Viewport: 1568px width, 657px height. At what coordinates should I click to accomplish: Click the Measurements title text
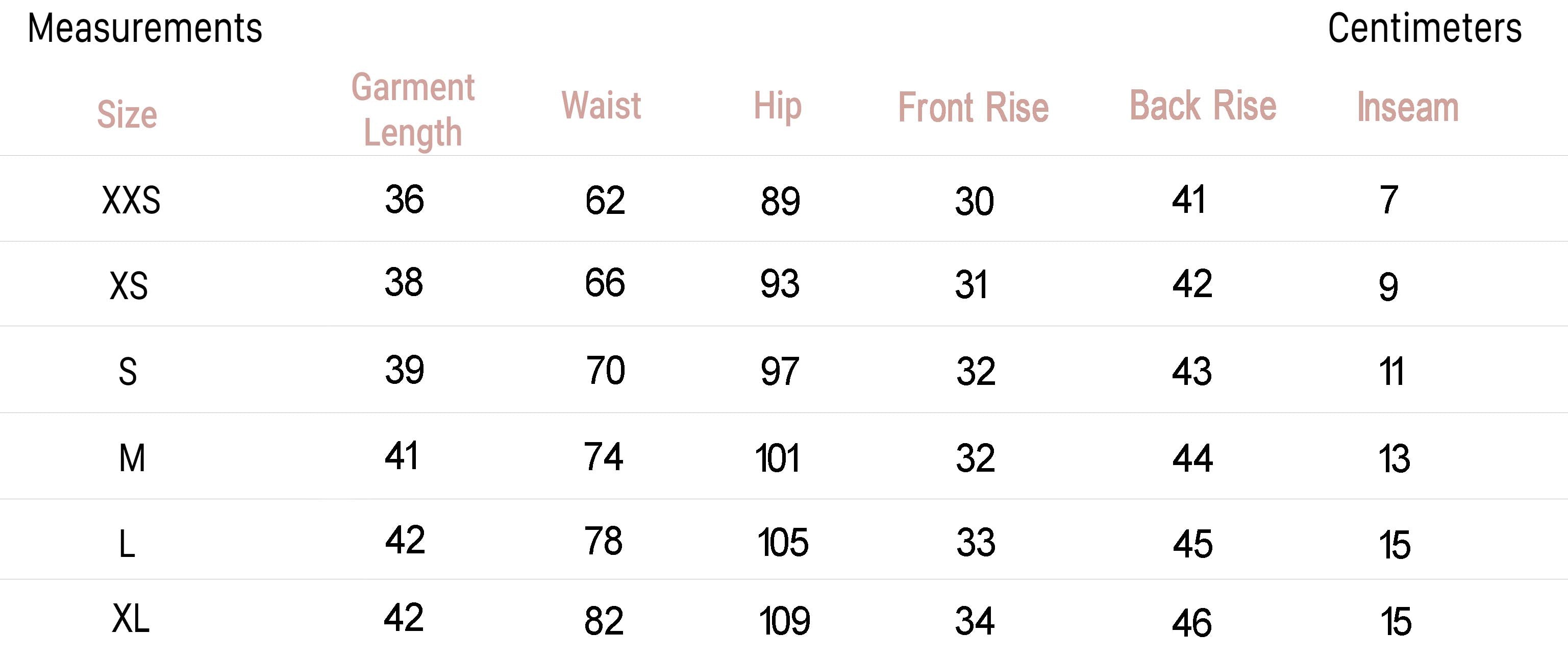(145, 29)
